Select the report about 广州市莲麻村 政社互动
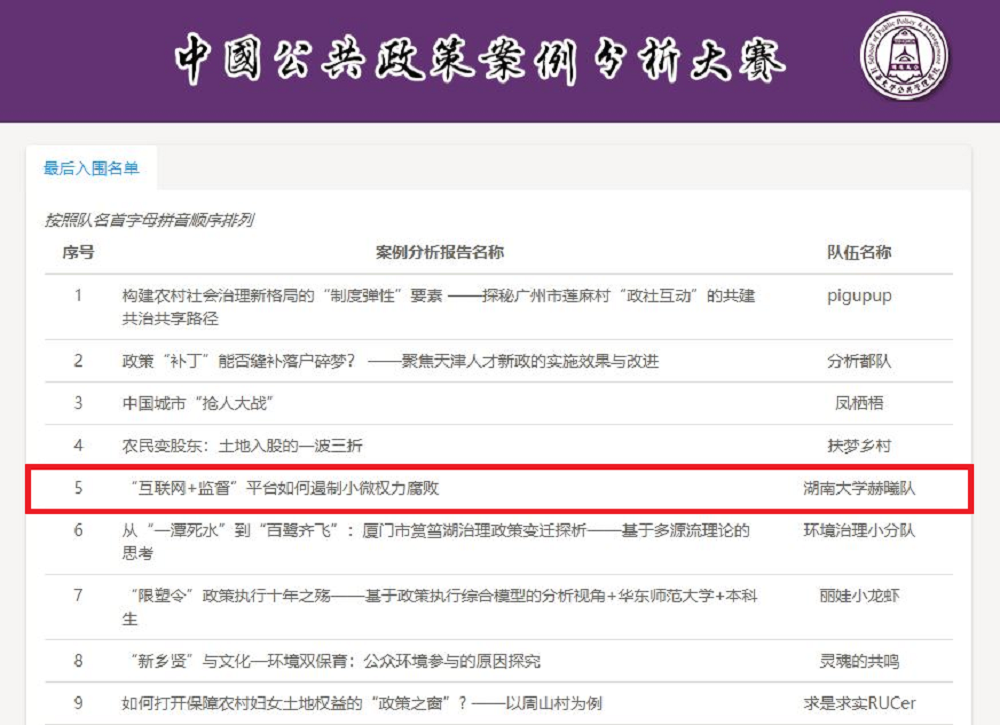The height and width of the screenshot is (725, 1000). point(438,307)
